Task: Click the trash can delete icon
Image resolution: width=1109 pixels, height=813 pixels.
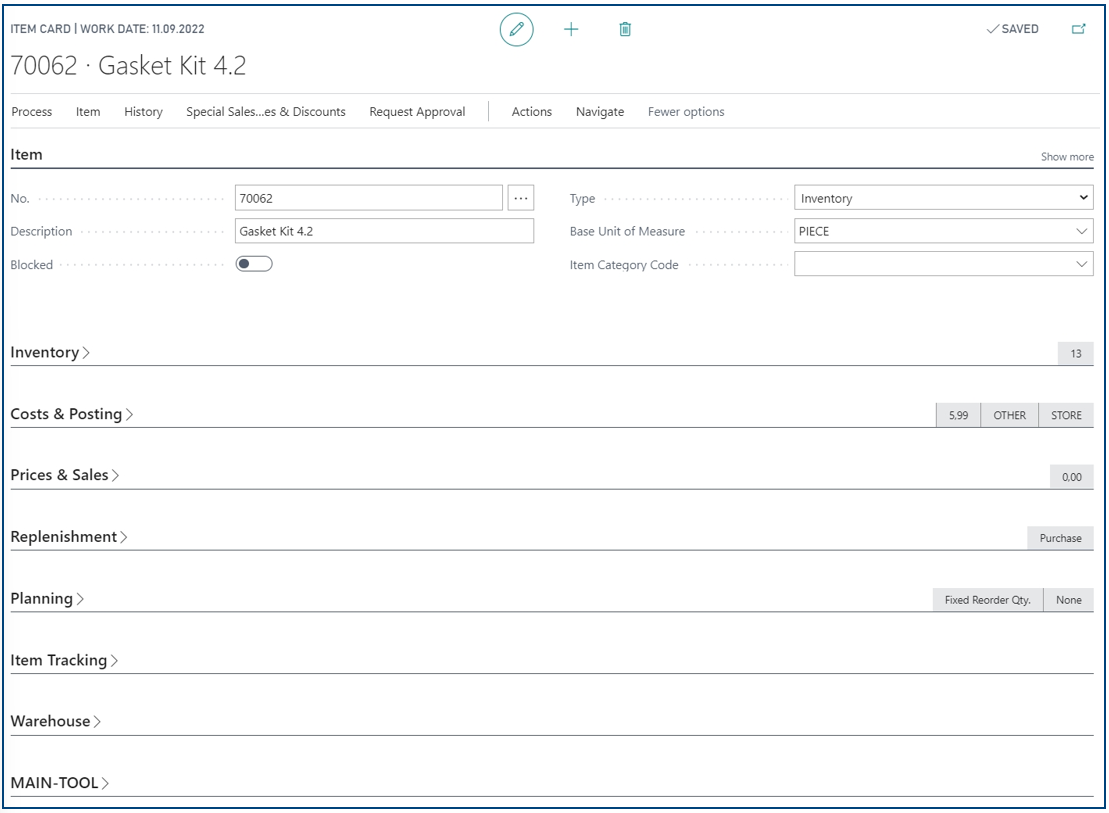Action: click(x=625, y=29)
